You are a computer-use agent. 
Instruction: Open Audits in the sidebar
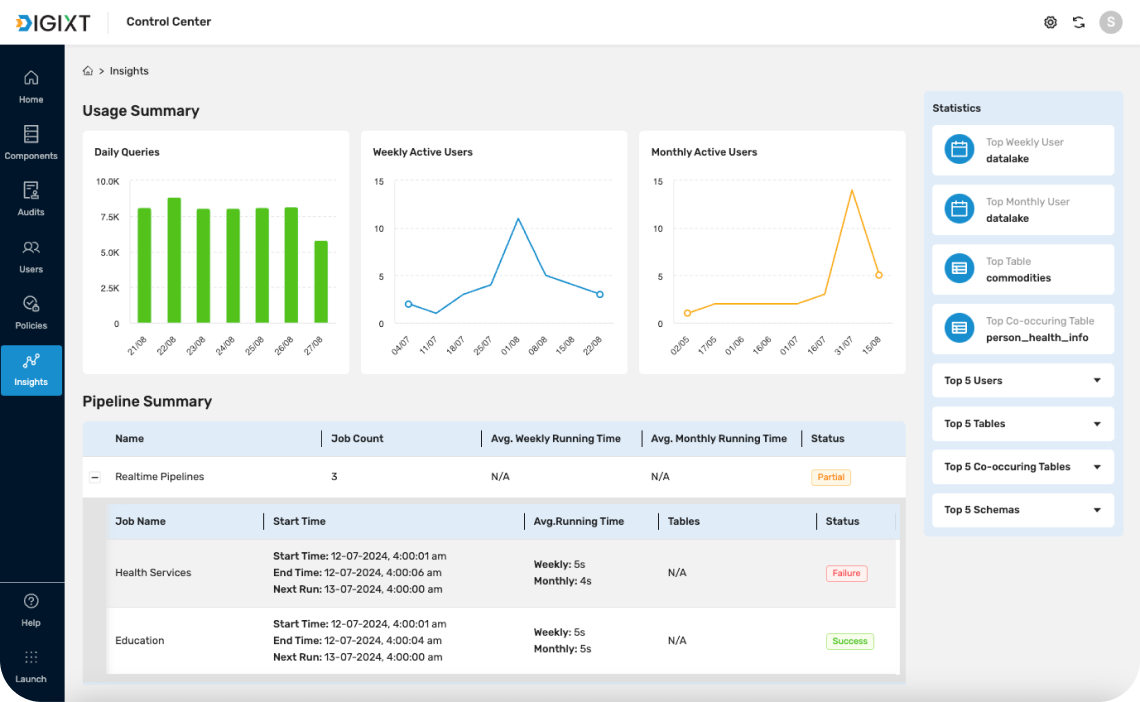pos(31,199)
